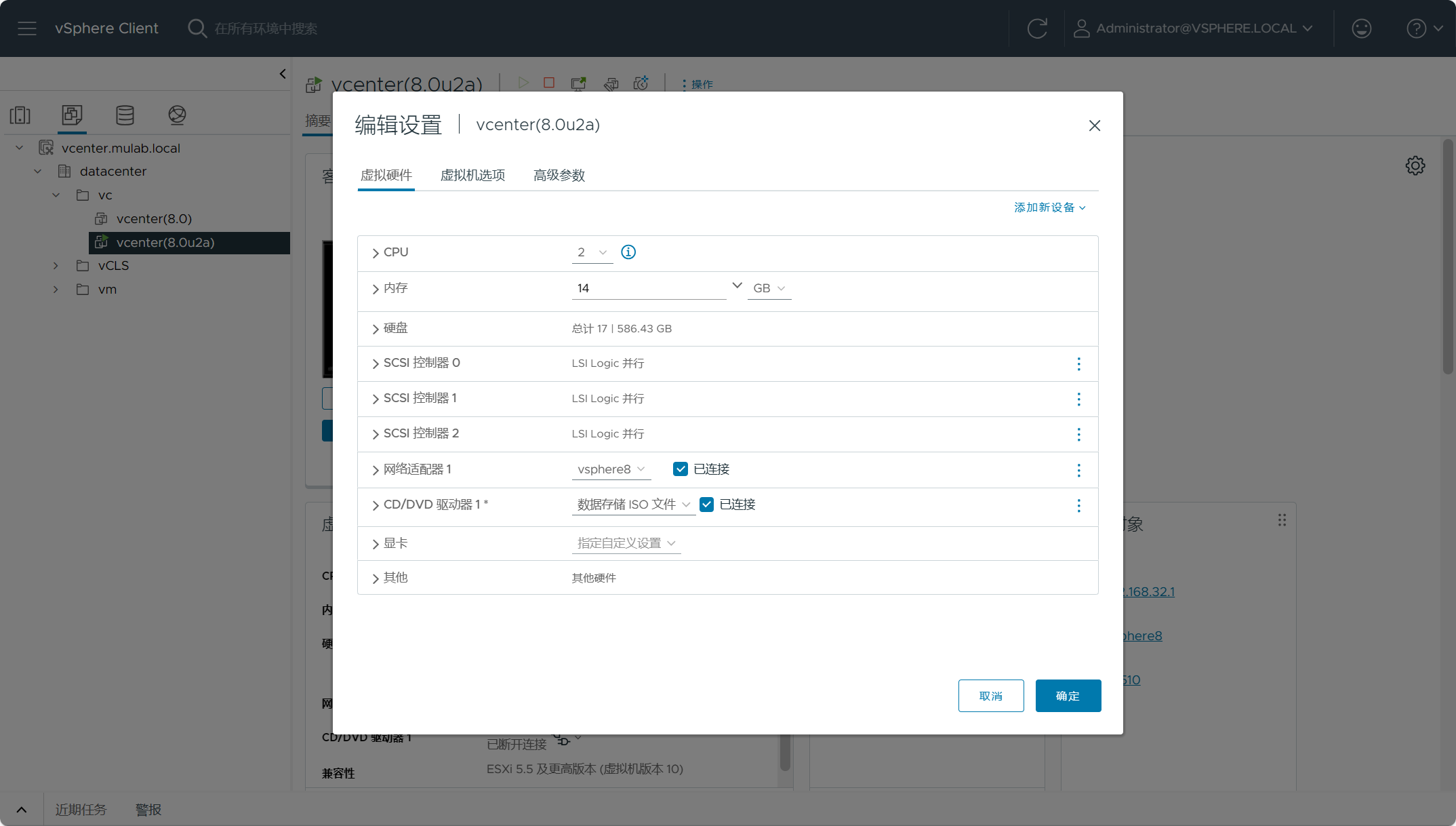
Task: Click the power on play icon
Action: click(x=523, y=83)
